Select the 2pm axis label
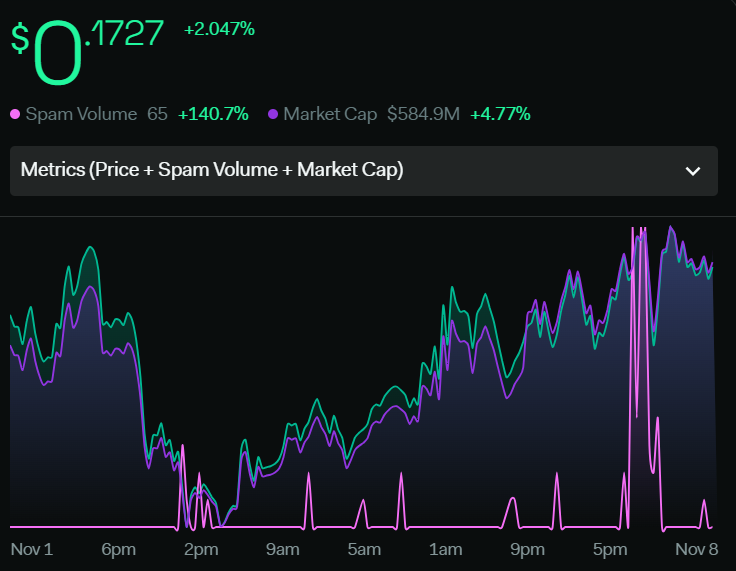 pyautogui.click(x=201, y=550)
